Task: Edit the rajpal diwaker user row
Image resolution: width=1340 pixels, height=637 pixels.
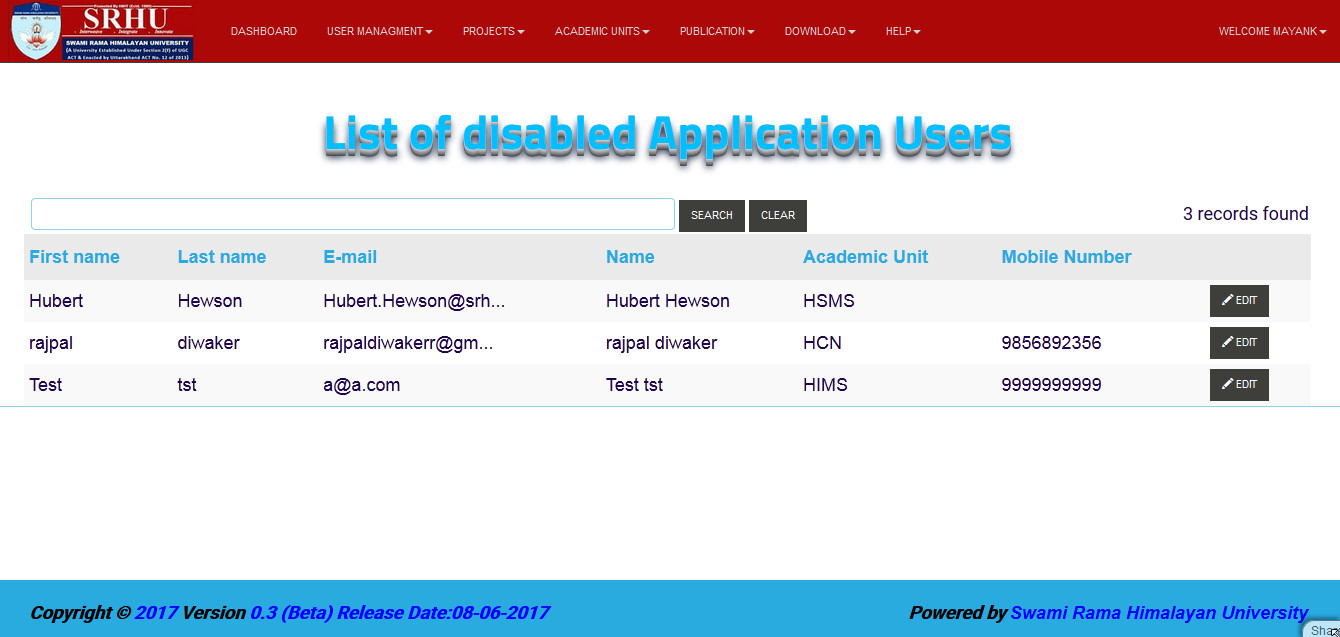Action: [1239, 343]
